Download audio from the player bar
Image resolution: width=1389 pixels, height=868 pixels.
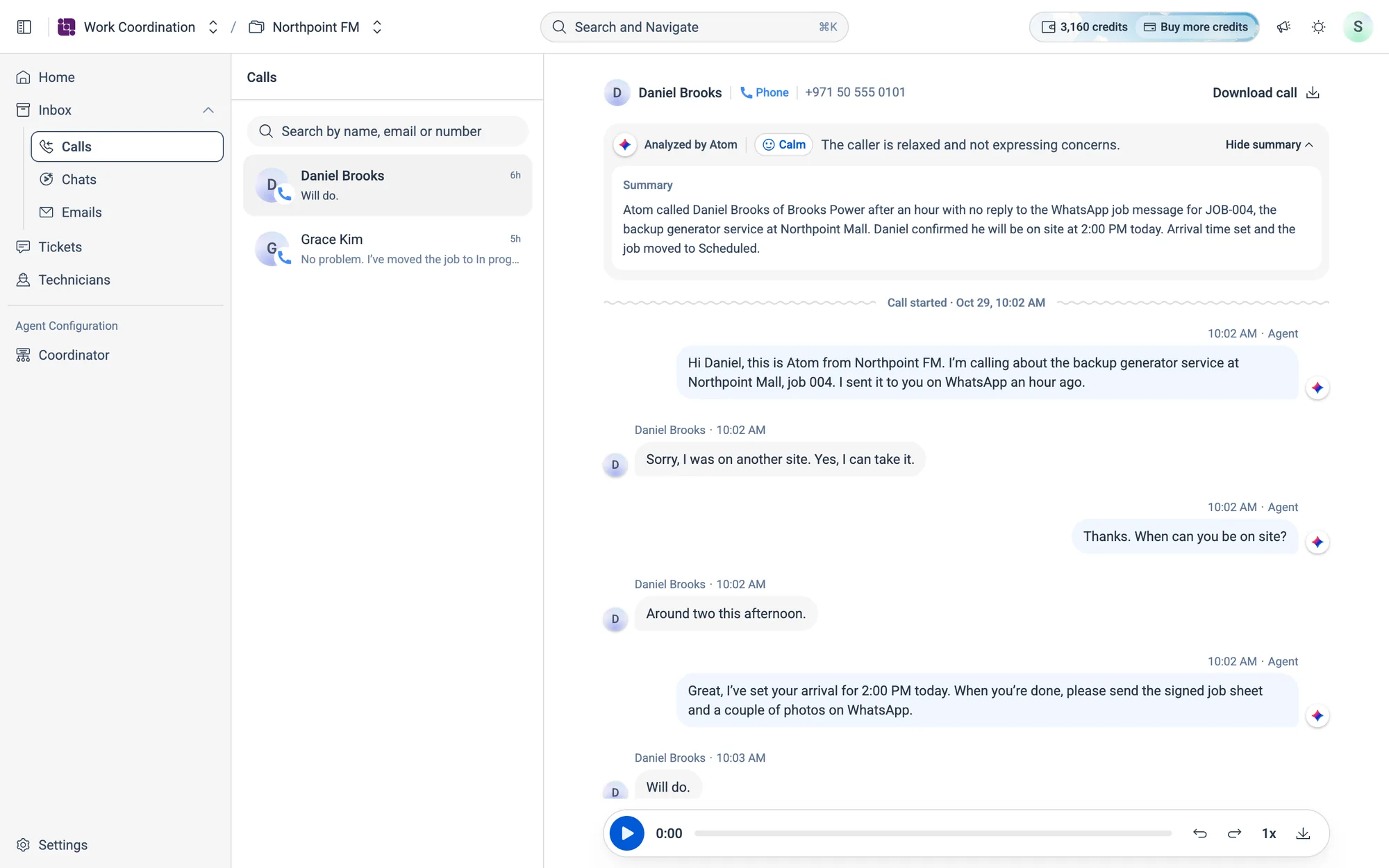click(1303, 833)
